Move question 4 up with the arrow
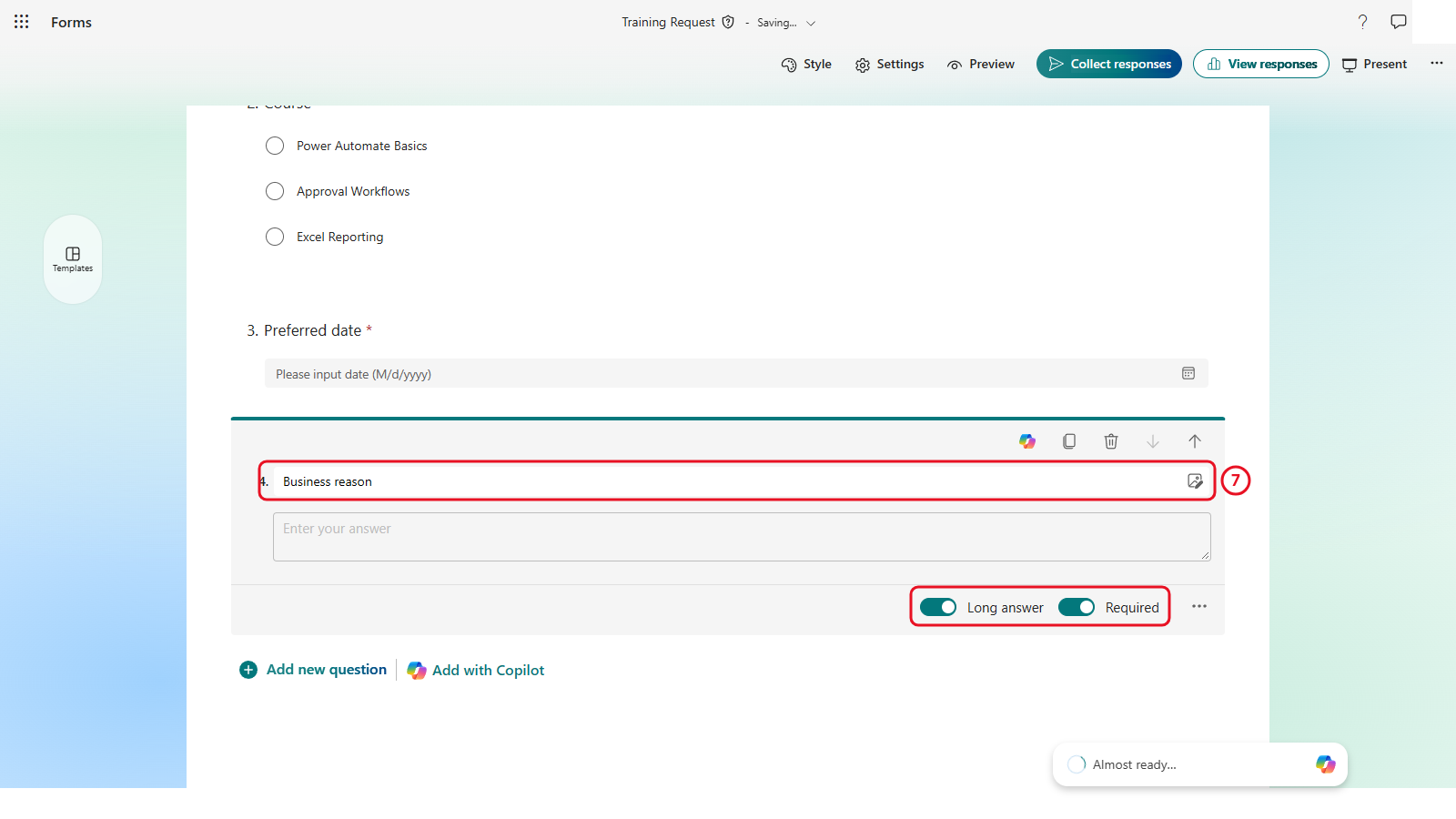This screenshot has height=819, width=1456. pyautogui.click(x=1195, y=441)
